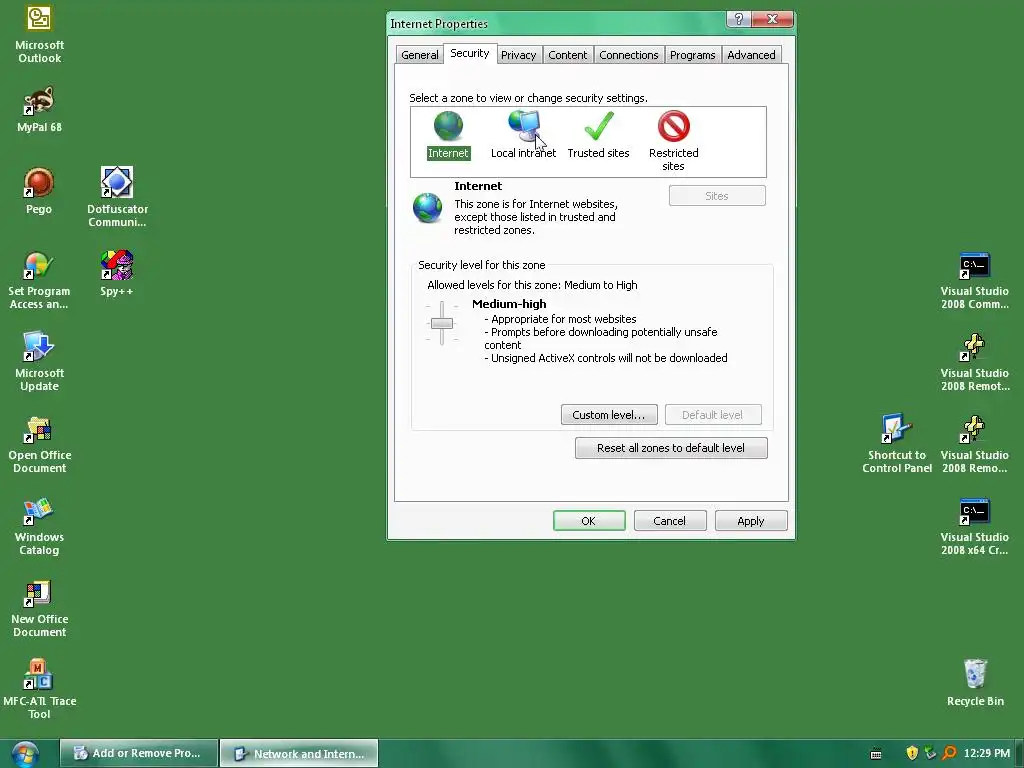The height and width of the screenshot is (768, 1024).
Task: Select the MFC-ATL Trace Tool icon
Action: [x=39, y=690]
